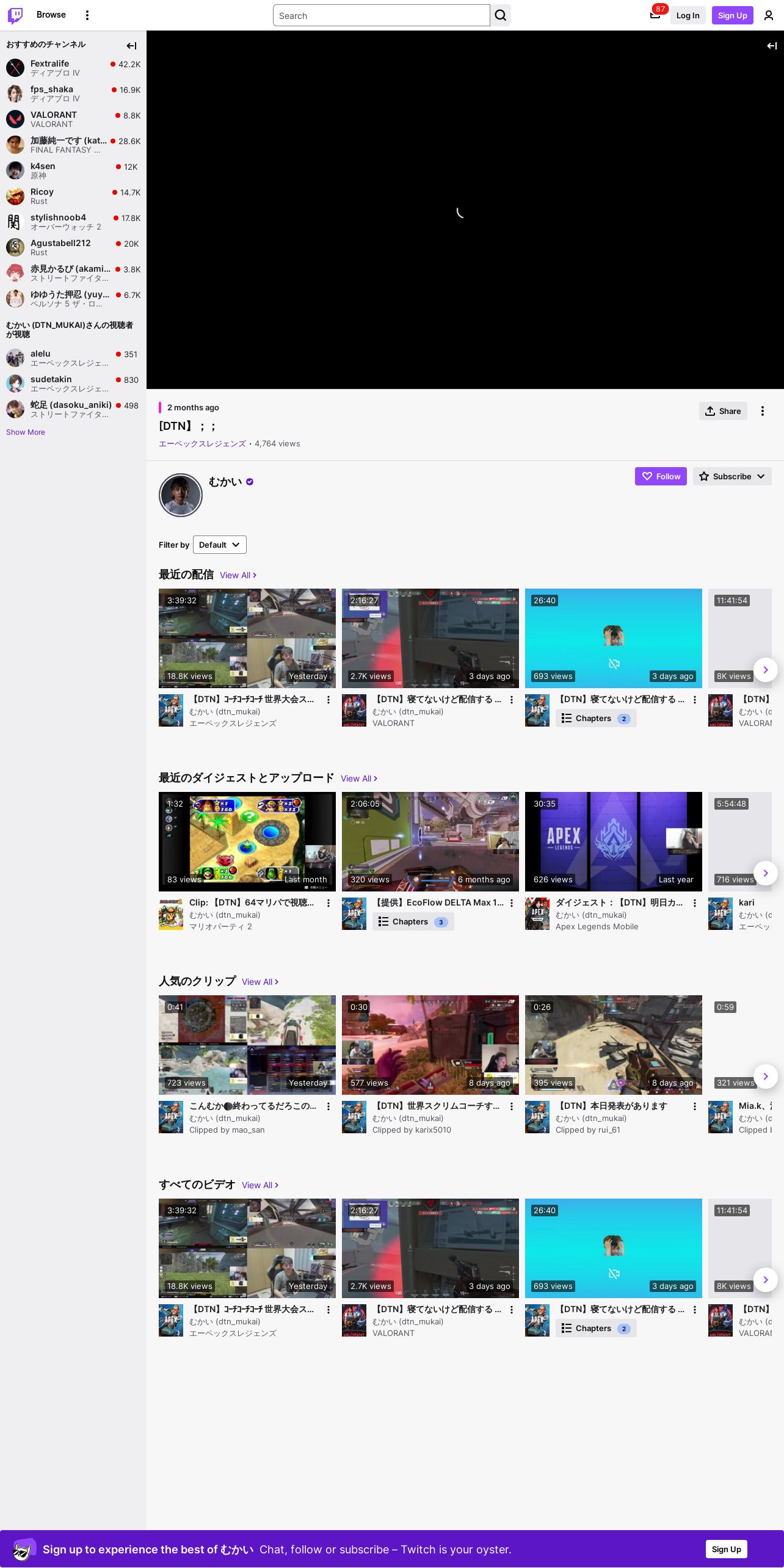Click 'Clipped by rui_61' text
Image resolution: width=784 pixels, height=1568 pixels.
pos(587,1130)
